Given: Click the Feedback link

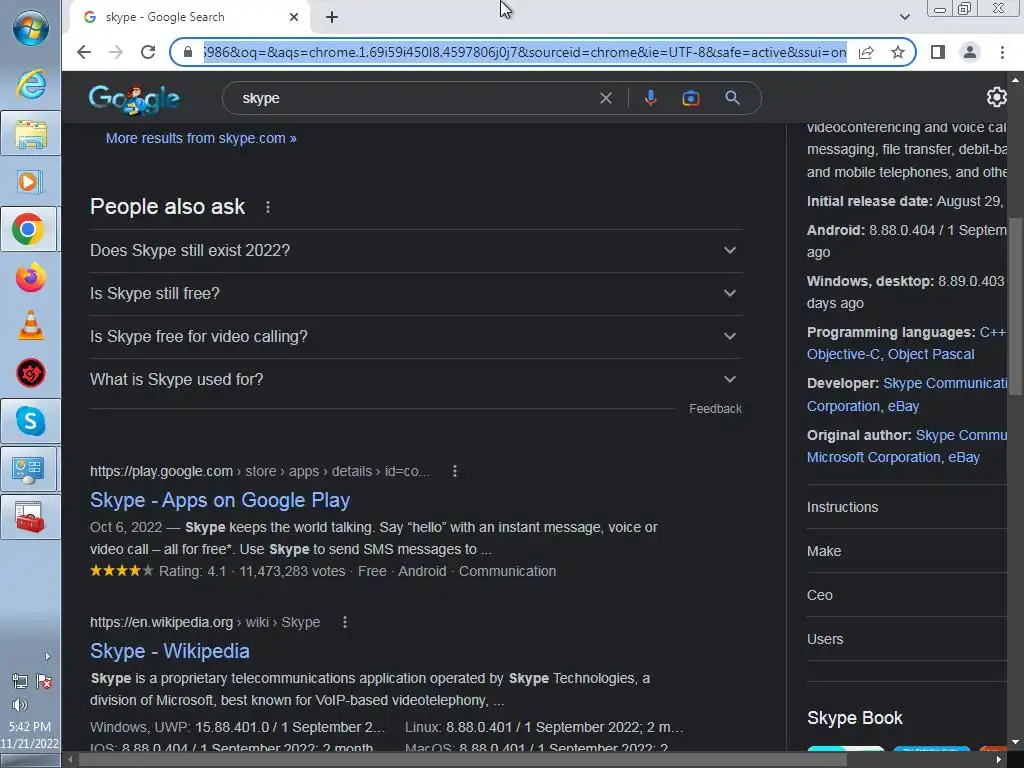Looking at the screenshot, I should click(x=715, y=409).
